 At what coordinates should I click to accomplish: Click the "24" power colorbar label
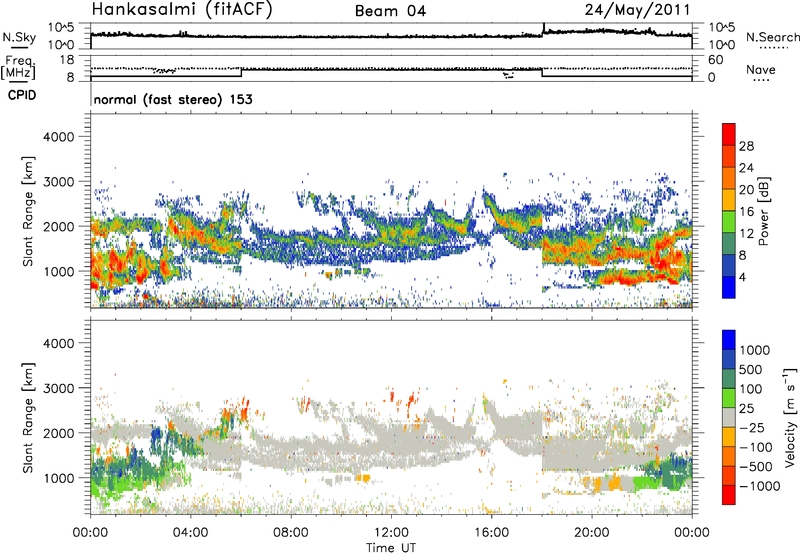(x=746, y=168)
